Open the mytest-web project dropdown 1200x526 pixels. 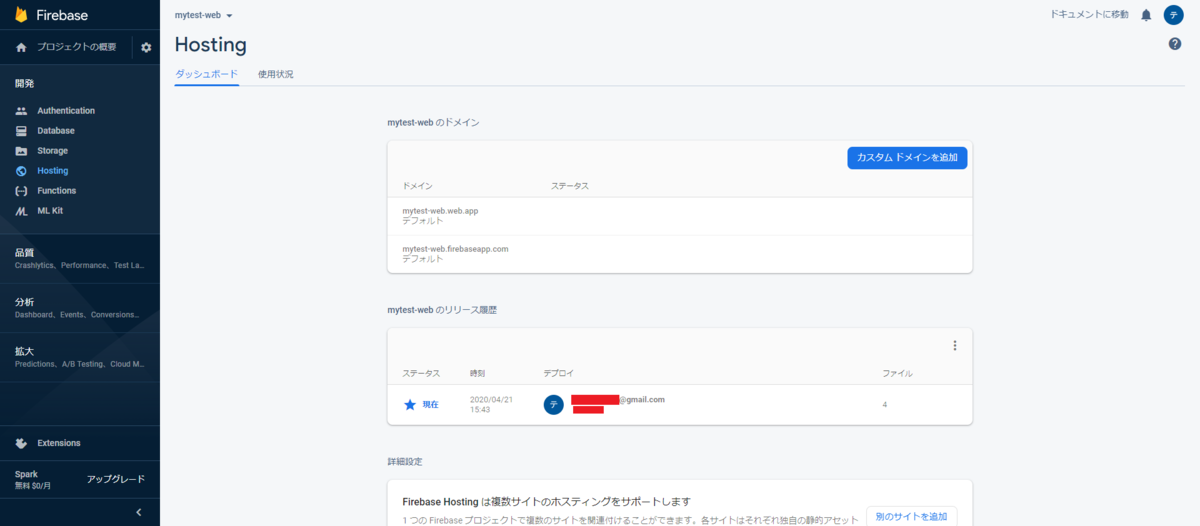[203, 15]
